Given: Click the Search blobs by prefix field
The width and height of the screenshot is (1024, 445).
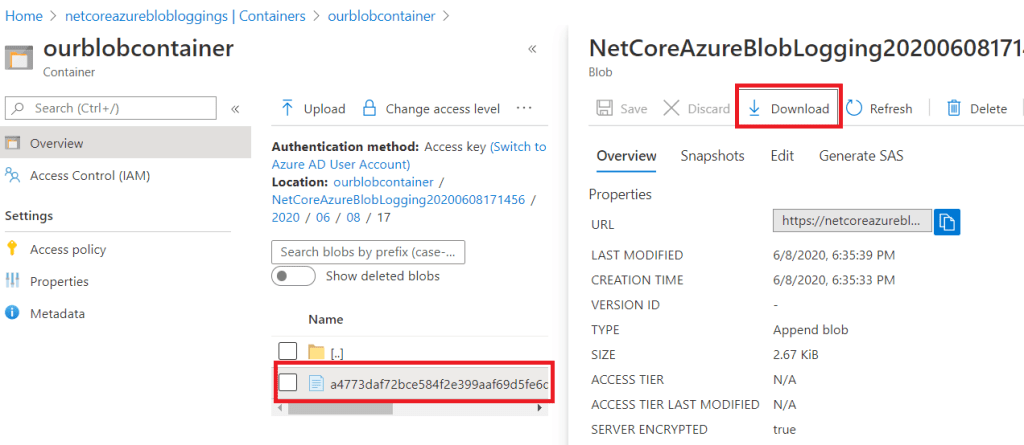Looking at the screenshot, I should [x=368, y=252].
